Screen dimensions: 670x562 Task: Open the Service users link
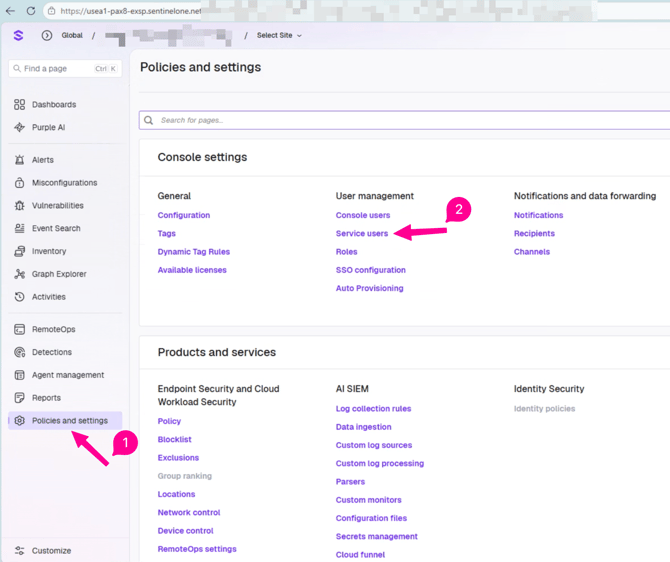click(361, 233)
